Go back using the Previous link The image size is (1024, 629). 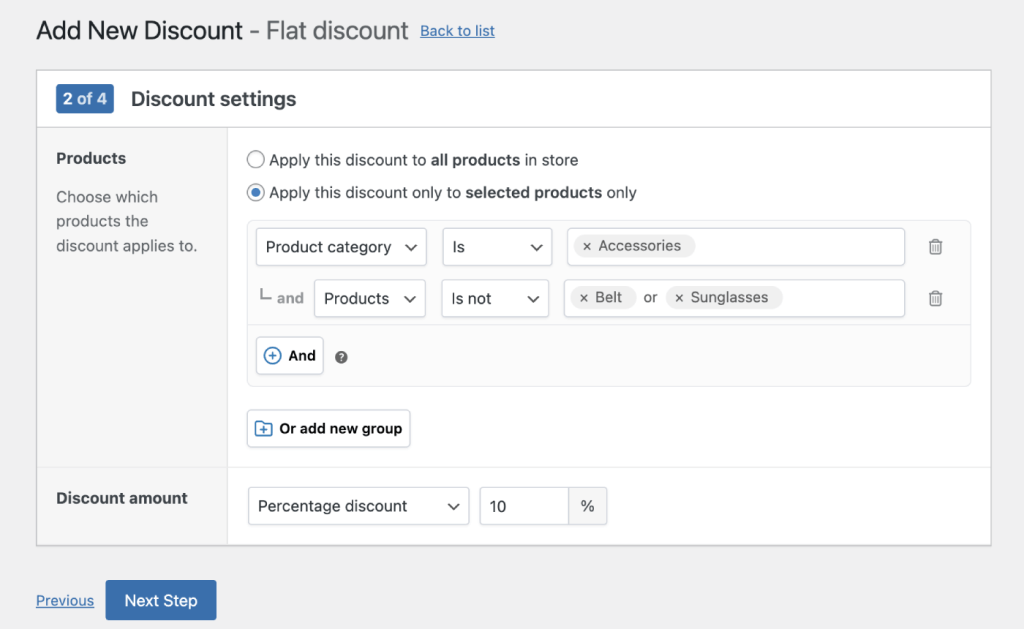[x=64, y=600]
